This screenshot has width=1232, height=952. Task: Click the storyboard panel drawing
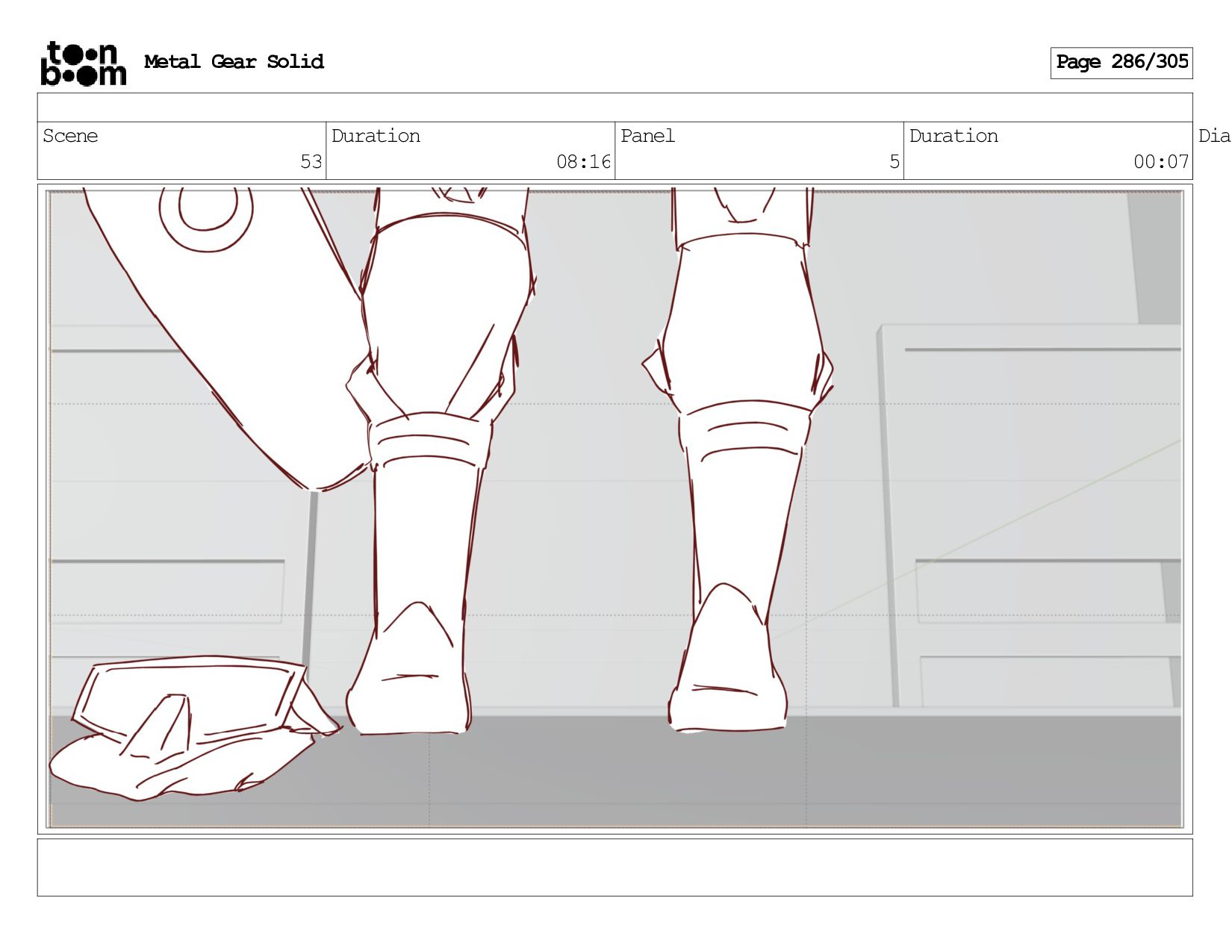pyautogui.click(x=615, y=508)
